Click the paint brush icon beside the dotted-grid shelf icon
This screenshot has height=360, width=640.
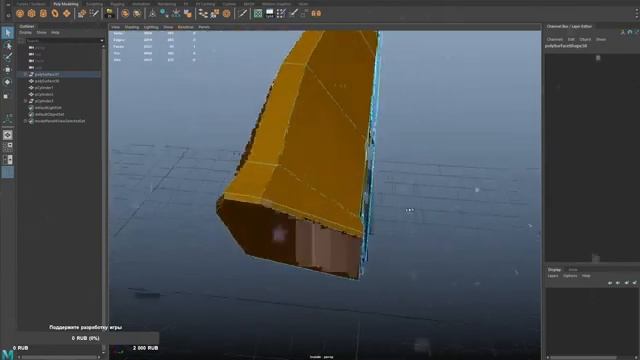click(293, 13)
